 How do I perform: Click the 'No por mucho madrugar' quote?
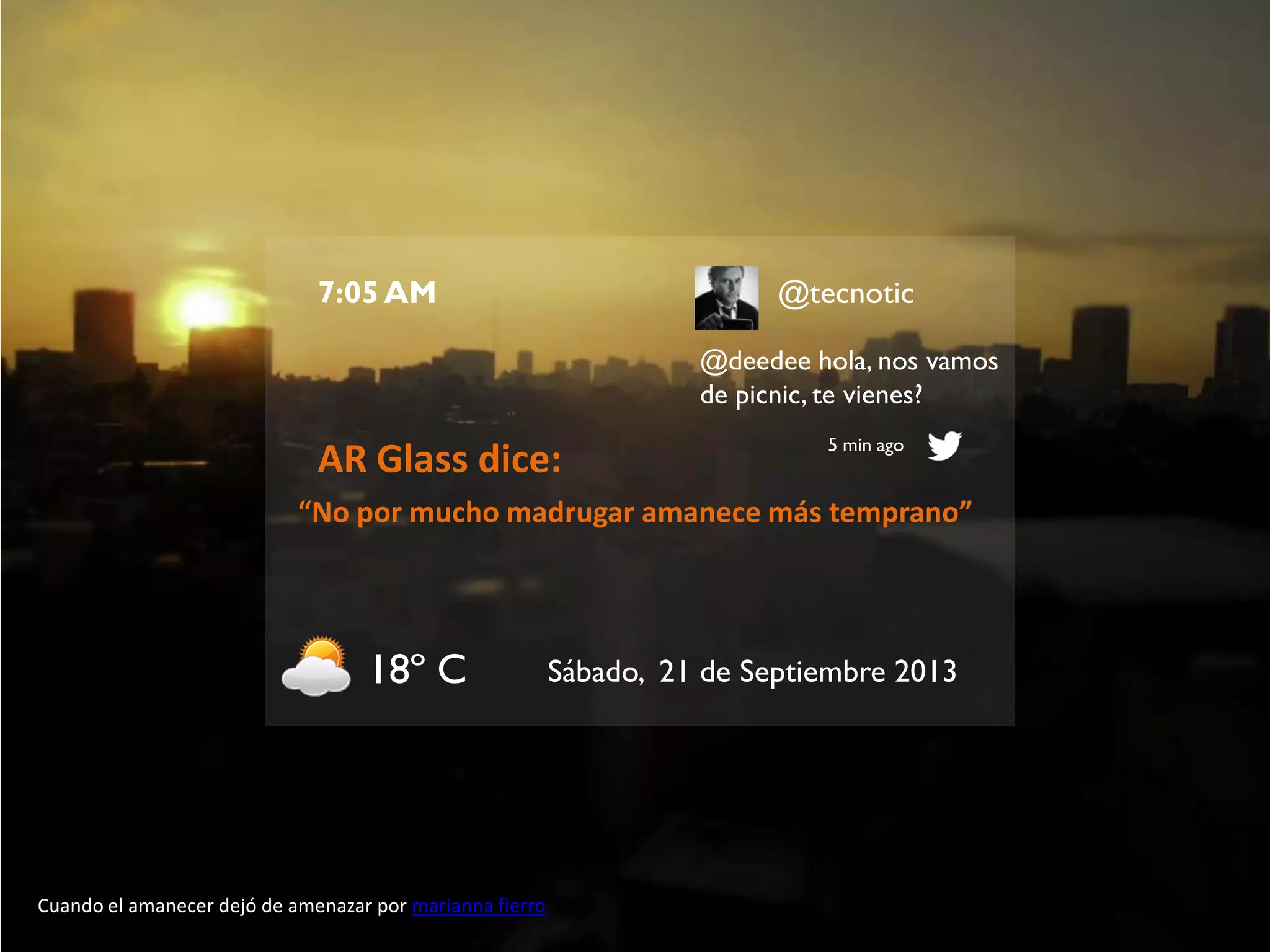click(x=635, y=513)
